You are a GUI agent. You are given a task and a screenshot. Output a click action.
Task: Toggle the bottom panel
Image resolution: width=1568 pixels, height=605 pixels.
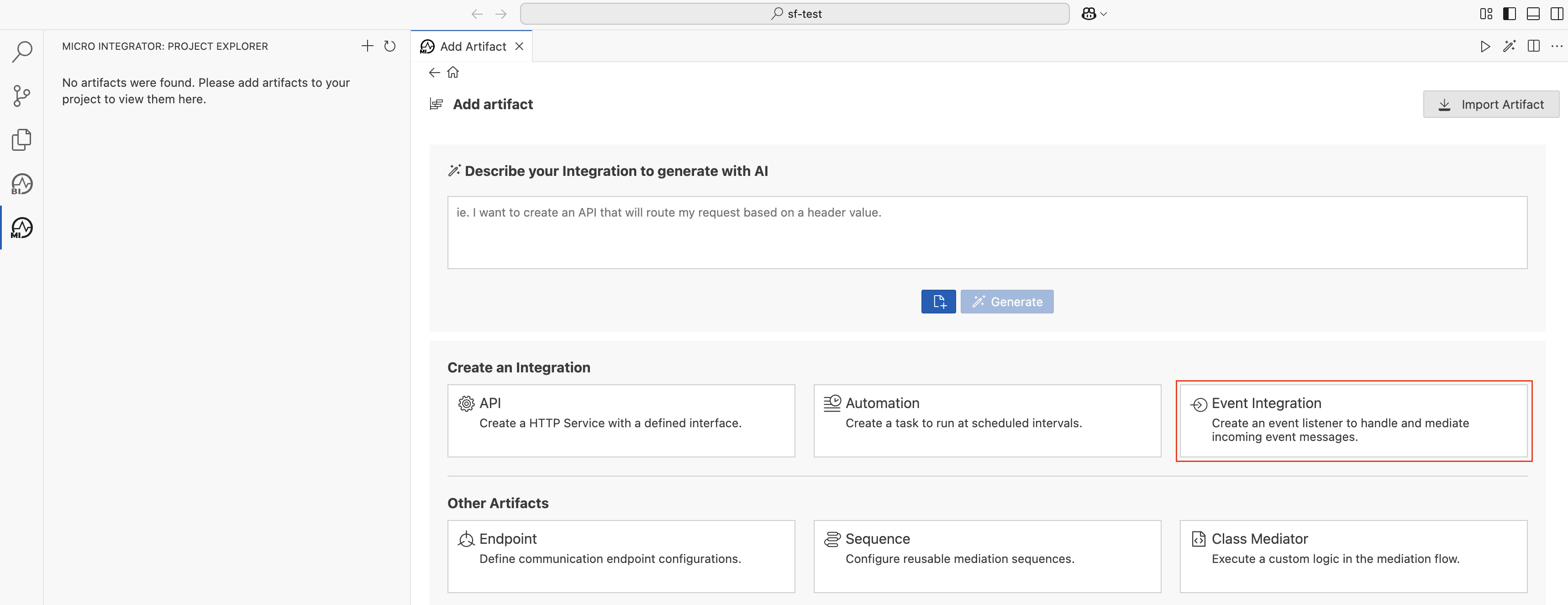[x=1533, y=13]
